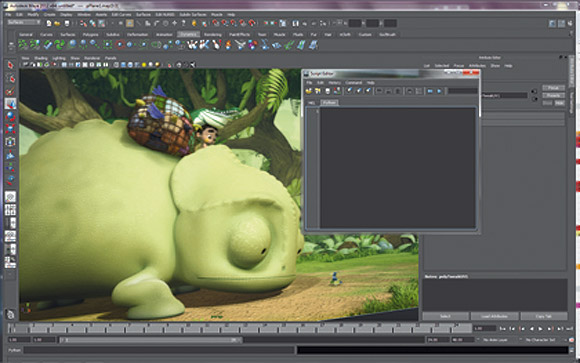The image size is (580, 363).
Task: Click the red circle emitter shelf icon
Action: [120, 45]
